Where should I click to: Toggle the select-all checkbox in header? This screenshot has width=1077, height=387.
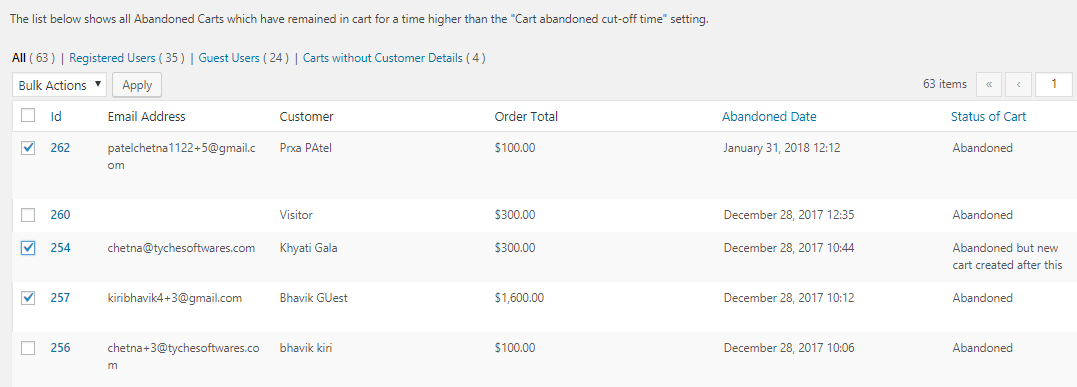(x=28, y=115)
